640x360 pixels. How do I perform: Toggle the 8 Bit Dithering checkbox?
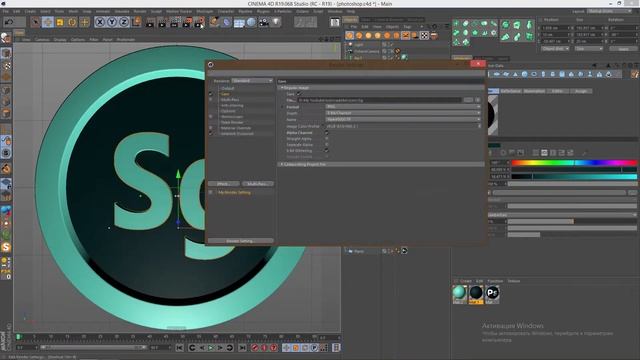(327, 151)
